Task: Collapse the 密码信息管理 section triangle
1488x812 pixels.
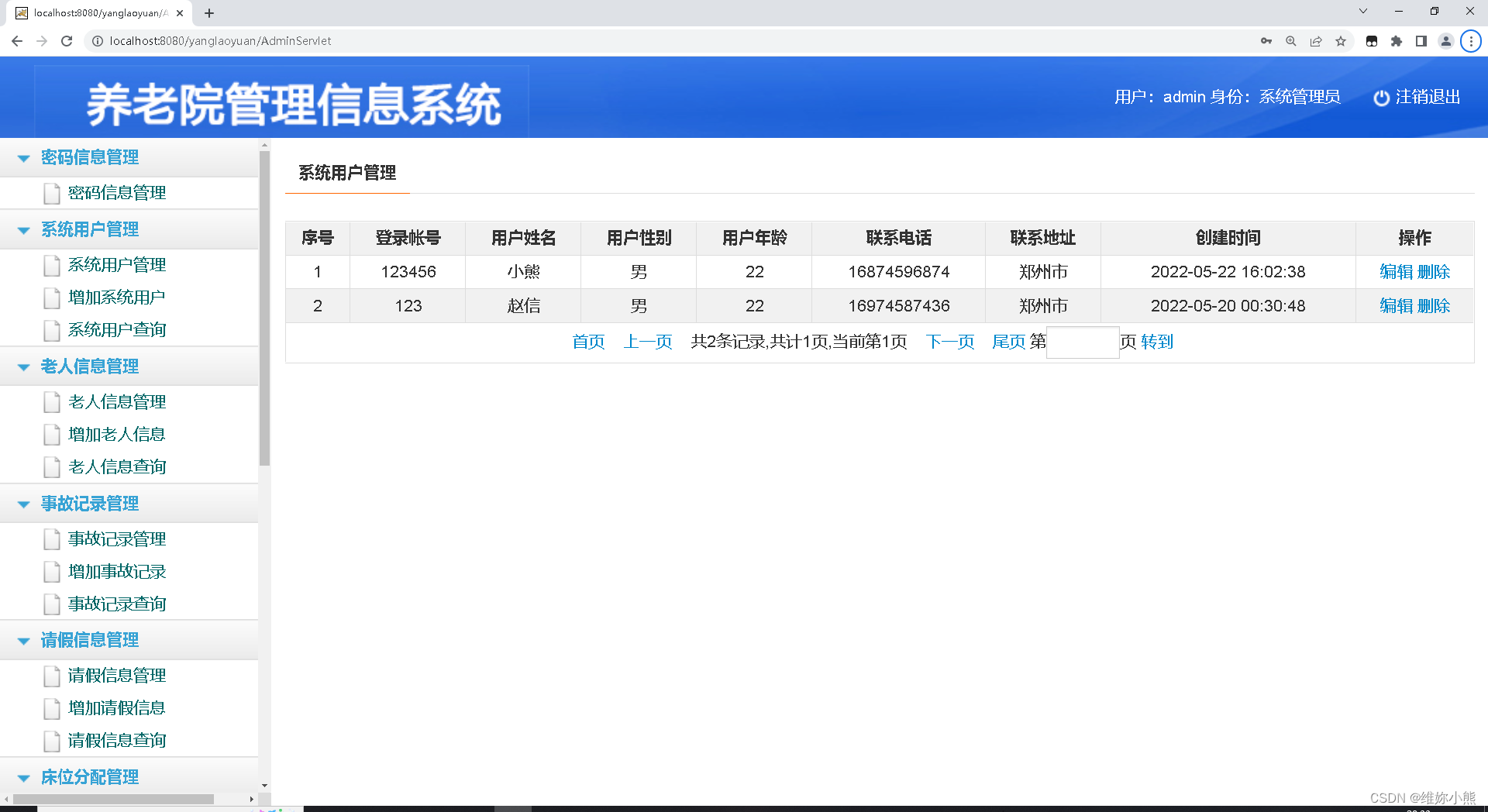Action: pyautogui.click(x=22, y=157)
